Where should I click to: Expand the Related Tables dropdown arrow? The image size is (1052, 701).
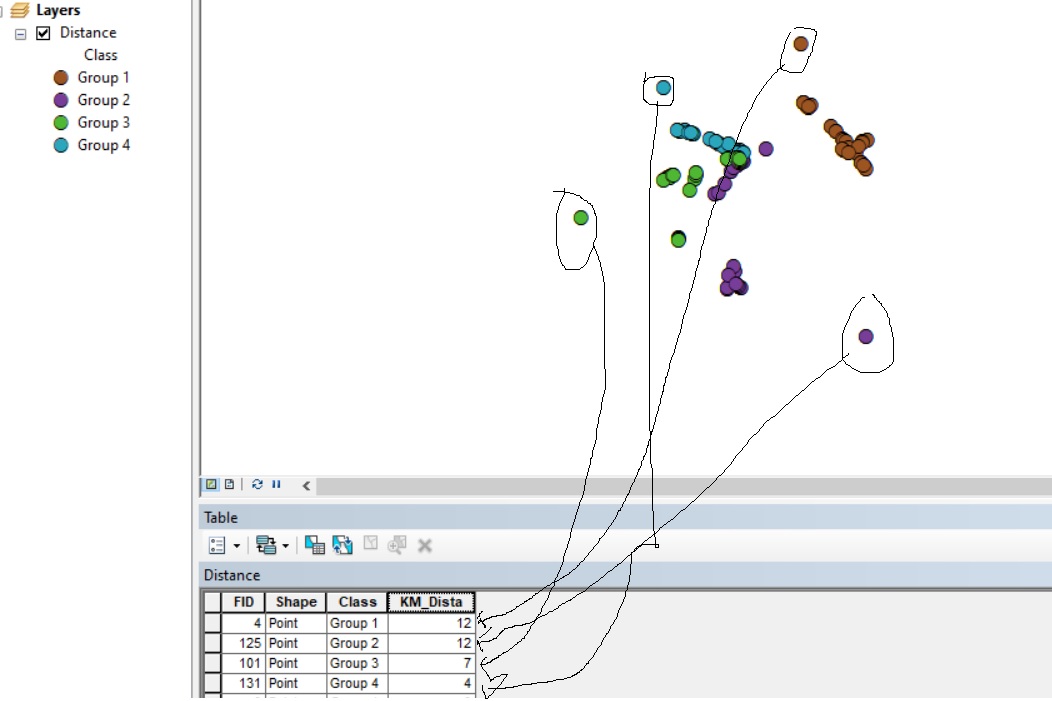[x=286, y=546]
